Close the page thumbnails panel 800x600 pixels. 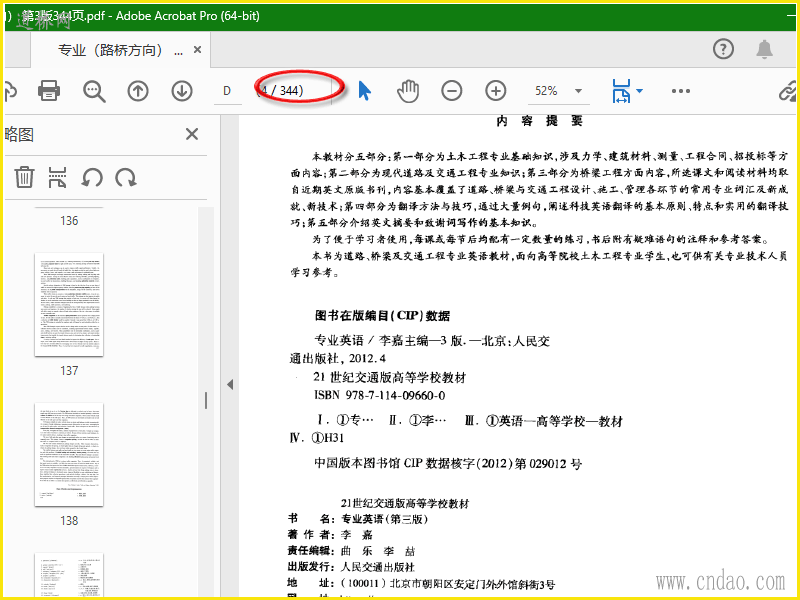click(x=192, y=134)
